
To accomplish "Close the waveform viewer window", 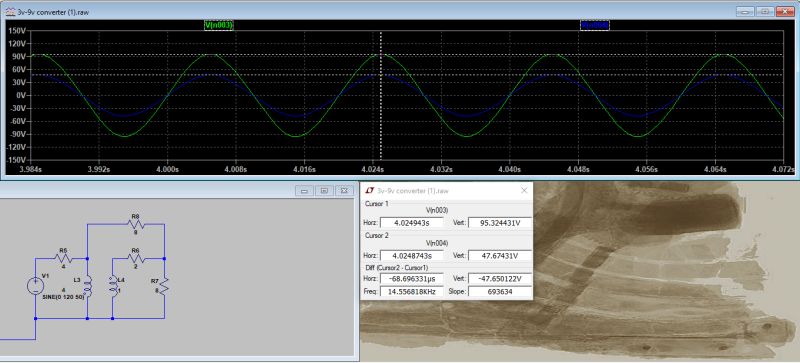I will 786,11.
